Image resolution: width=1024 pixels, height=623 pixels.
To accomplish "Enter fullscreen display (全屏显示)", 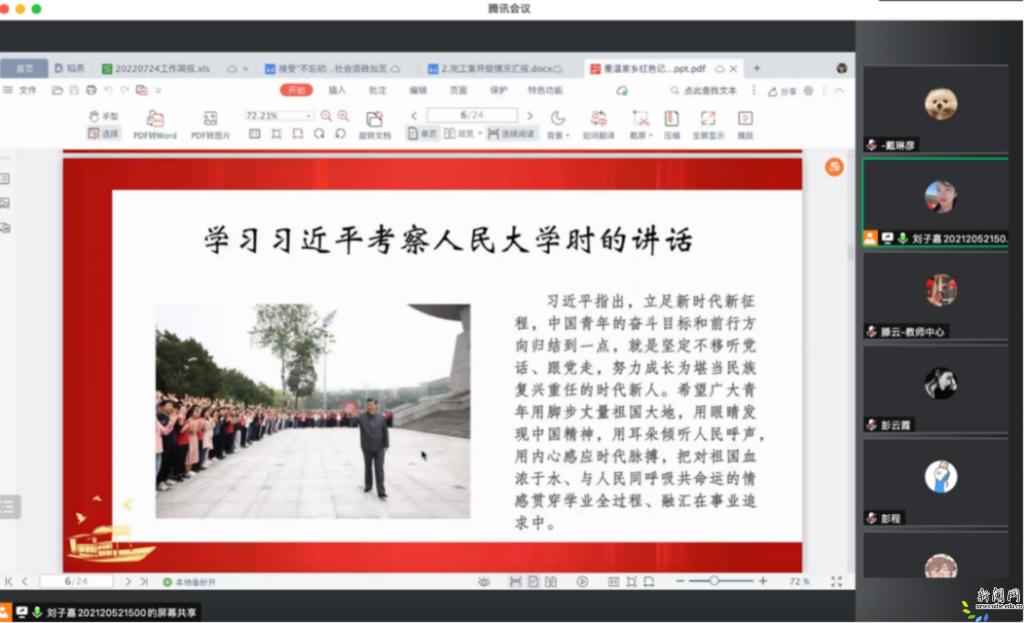I will point(708,125).
